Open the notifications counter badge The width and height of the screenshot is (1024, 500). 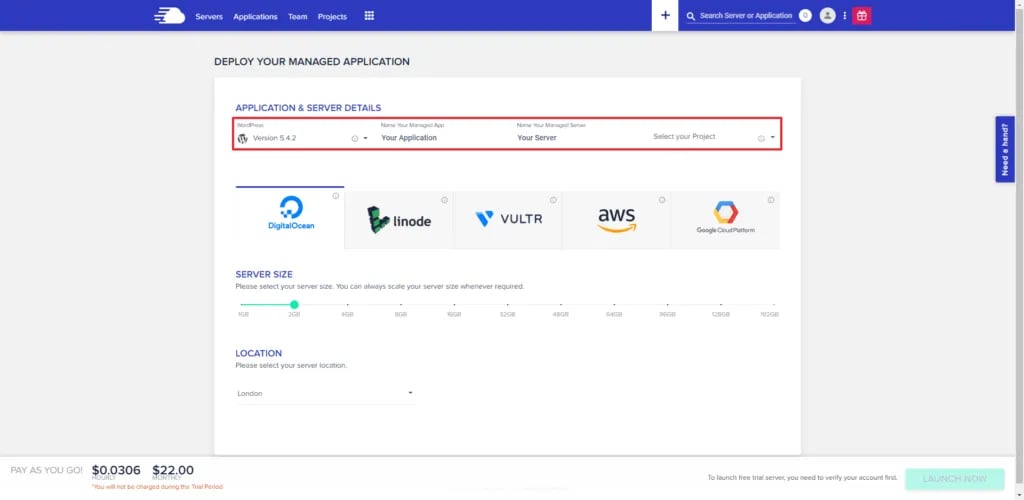(805, 16)
